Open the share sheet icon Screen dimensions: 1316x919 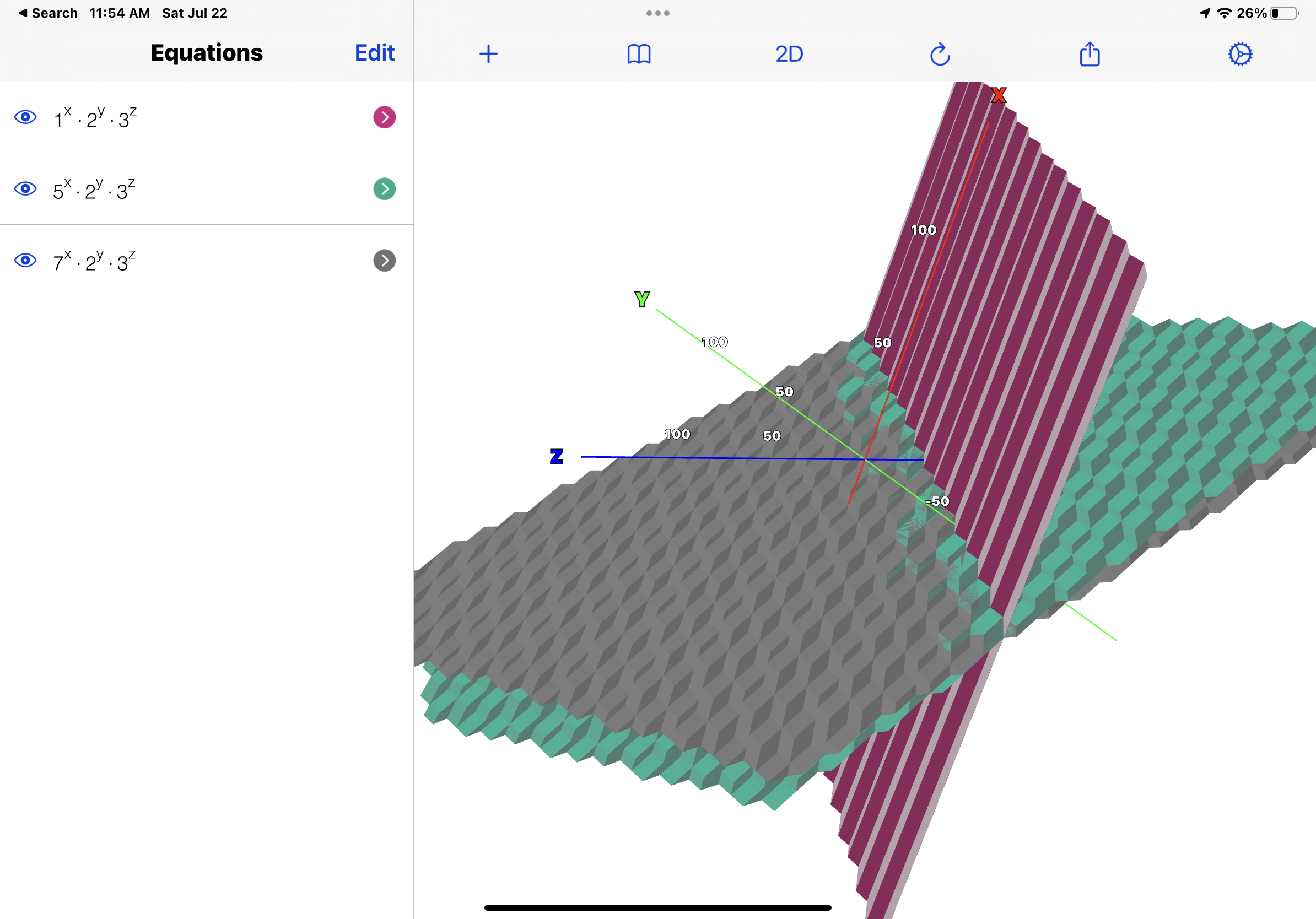[x=1090, y=55]
